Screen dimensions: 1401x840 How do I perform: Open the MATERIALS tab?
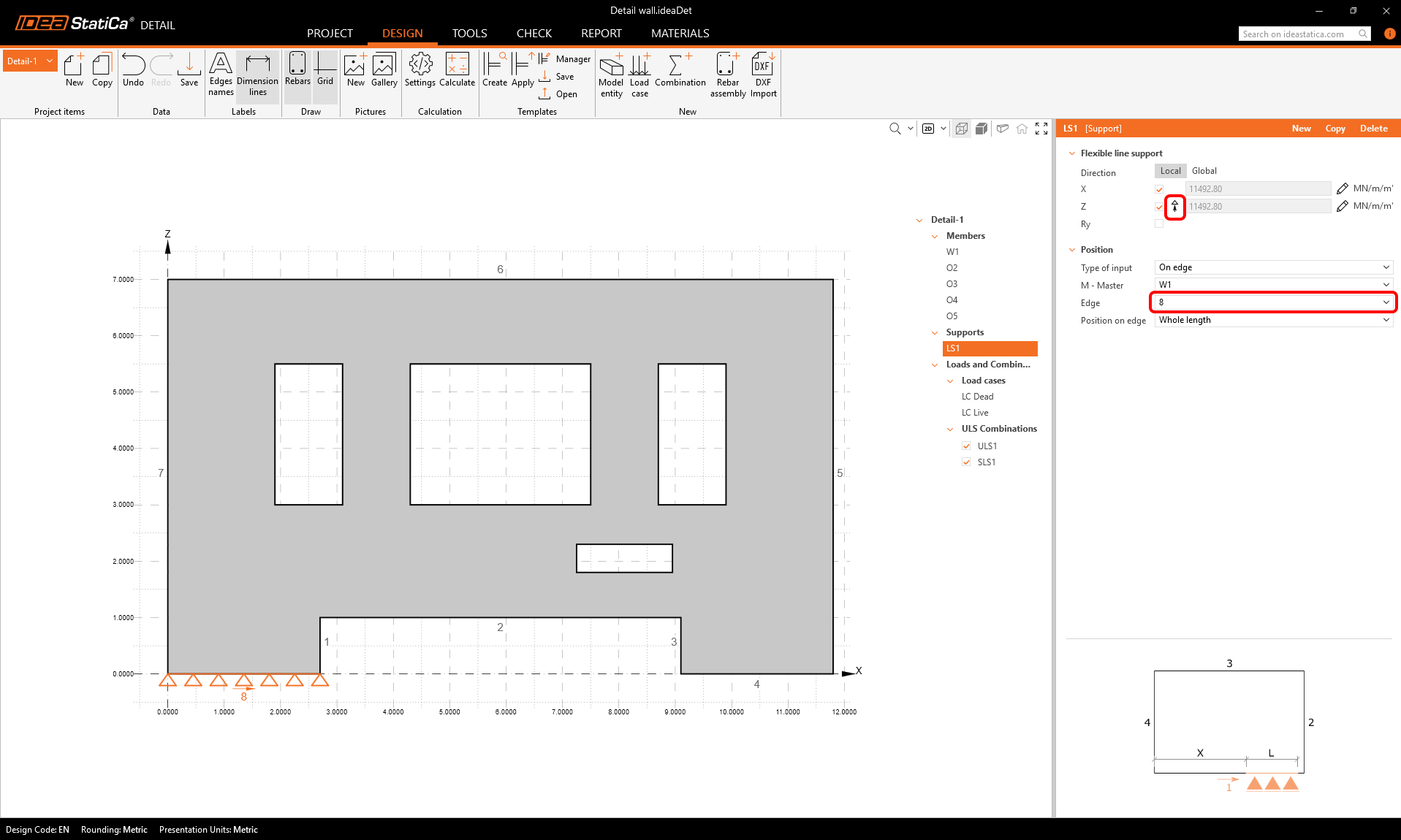[680, 34]
